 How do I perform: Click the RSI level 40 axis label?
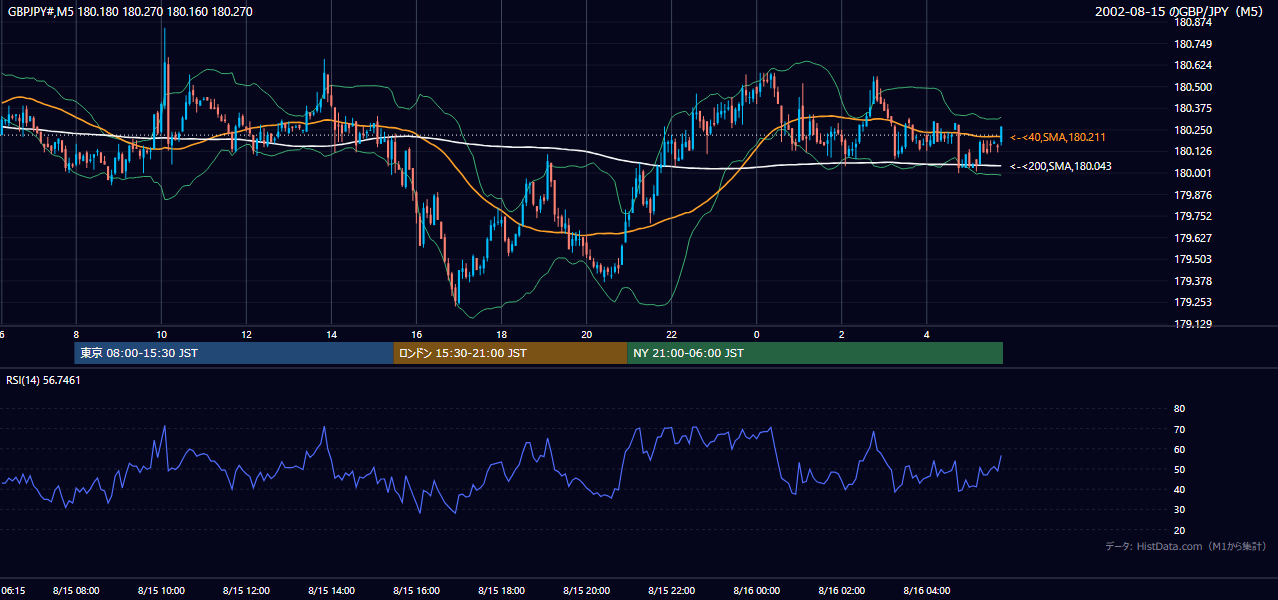click(1179, 490)
